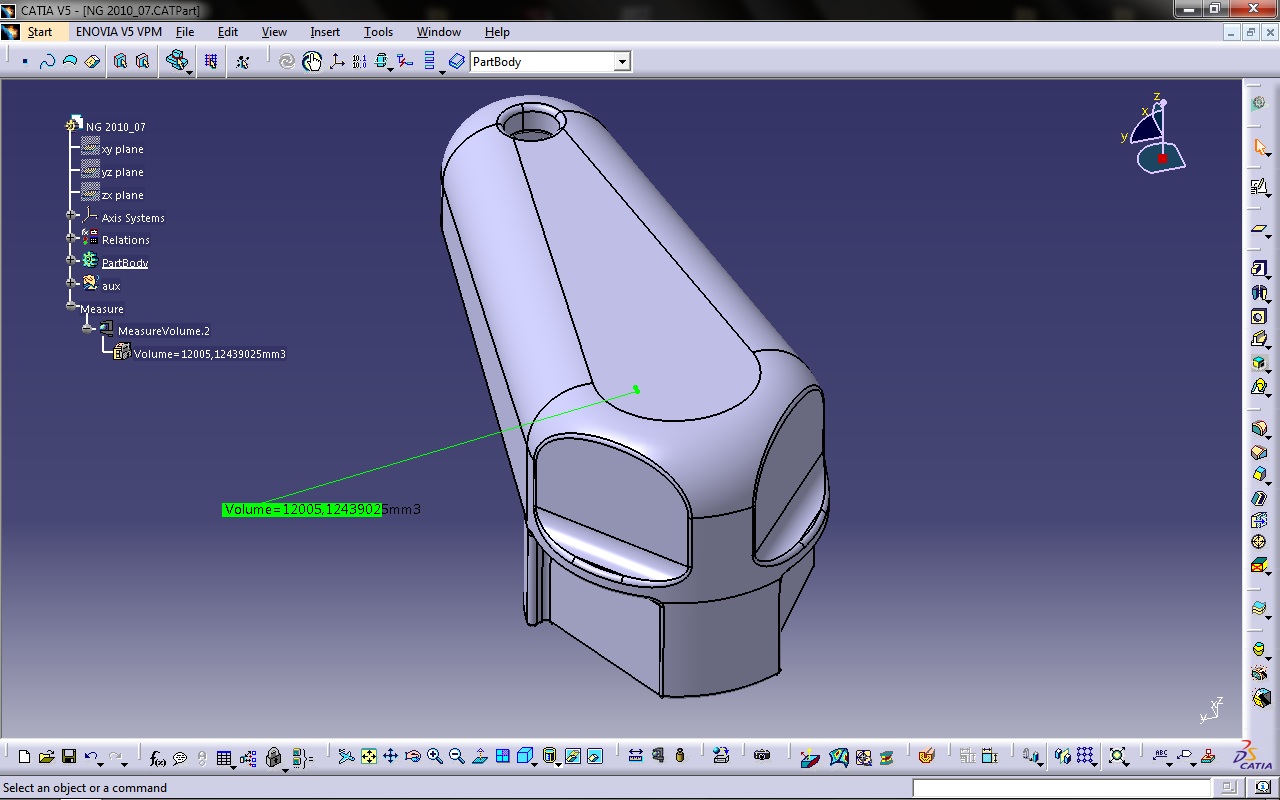Click the Select arrow tool on right toolbar
The image size is (1280, 800).
click(x=1260, y=148)
